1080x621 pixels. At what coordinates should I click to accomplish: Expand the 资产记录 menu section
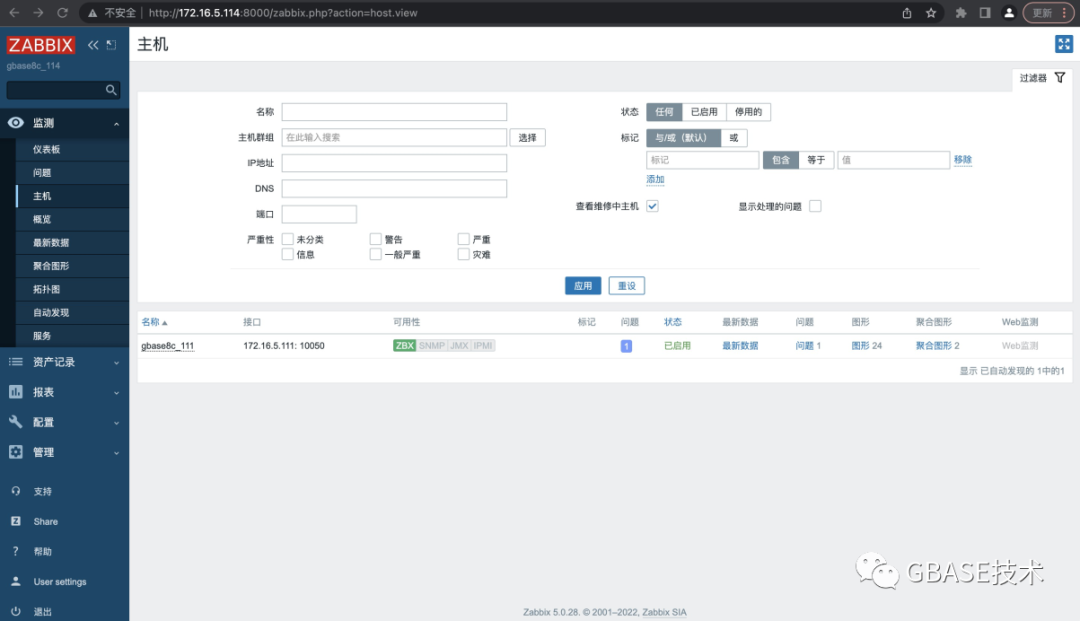[116, 363]
